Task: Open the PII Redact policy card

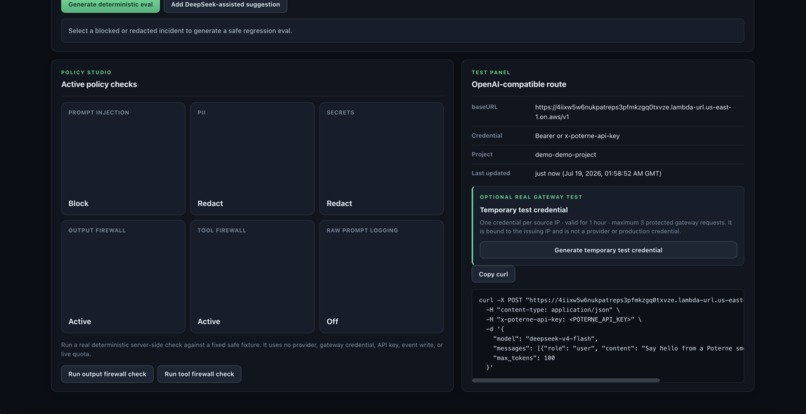Action: 252,158
